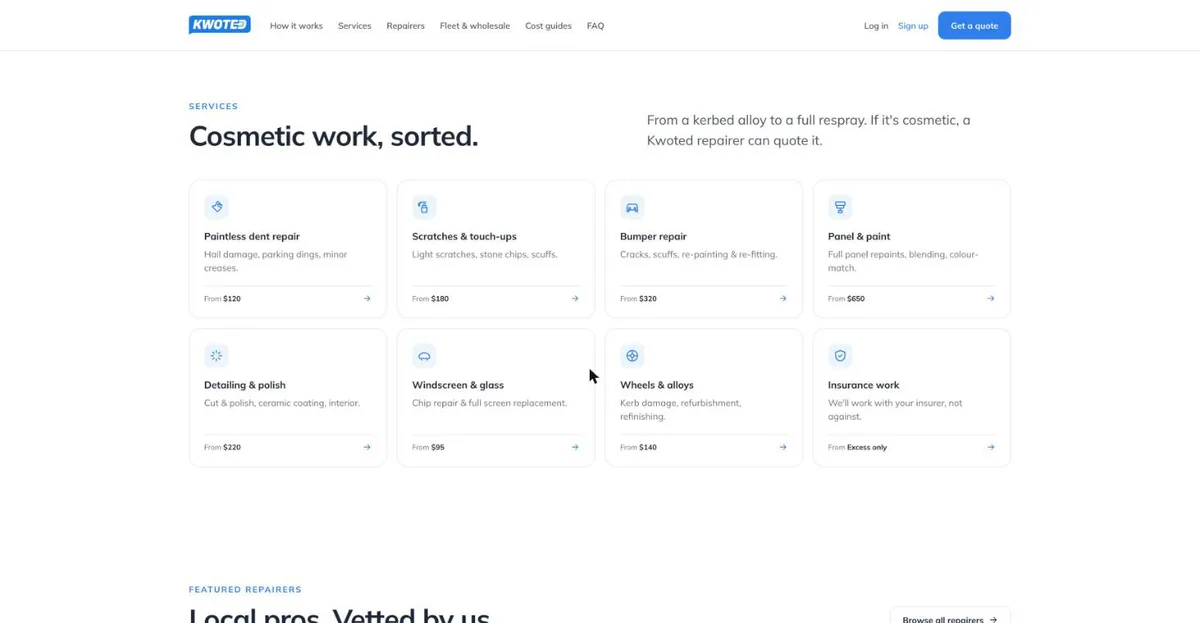This screenshot has width=1200, height=623.
Task: Click the Wheels & alloys wheel icon
Action: coord(632,356)
